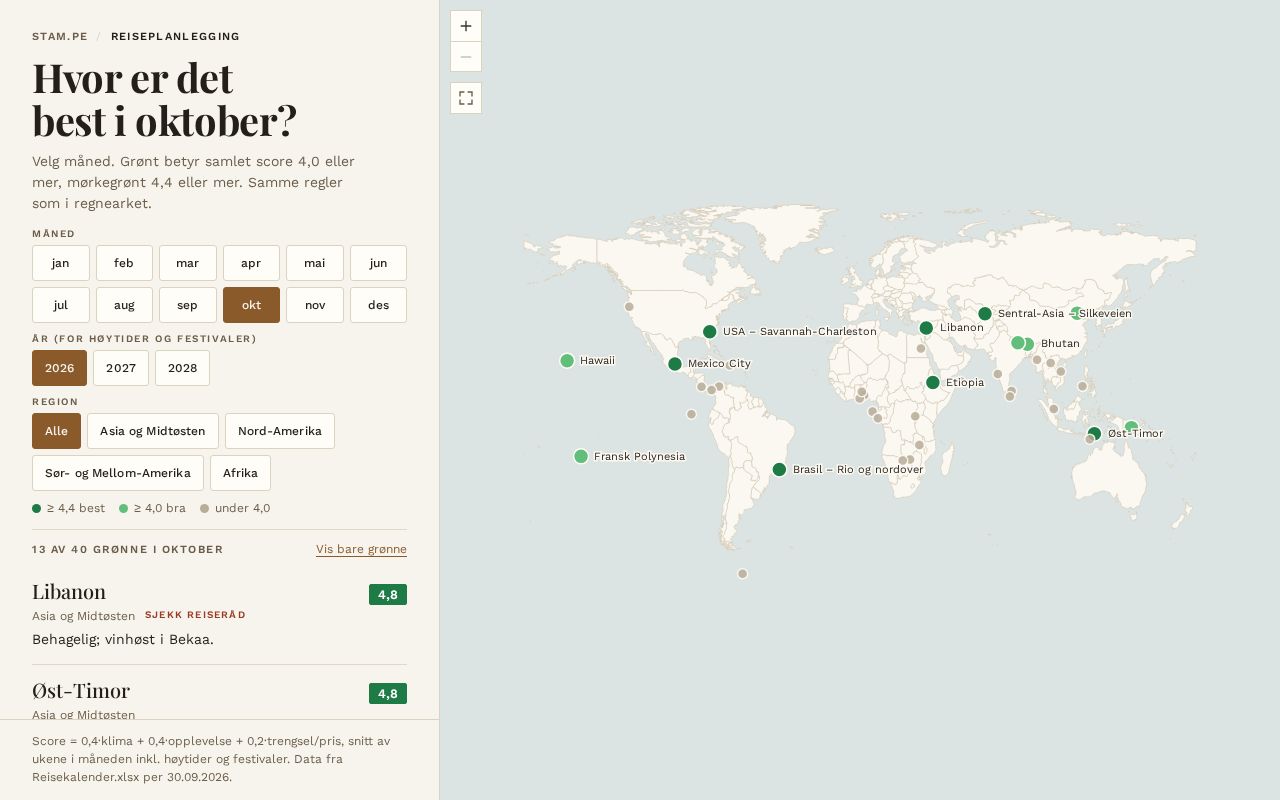
Task: Select the Mexico City map marker
Action: (675, 364)
